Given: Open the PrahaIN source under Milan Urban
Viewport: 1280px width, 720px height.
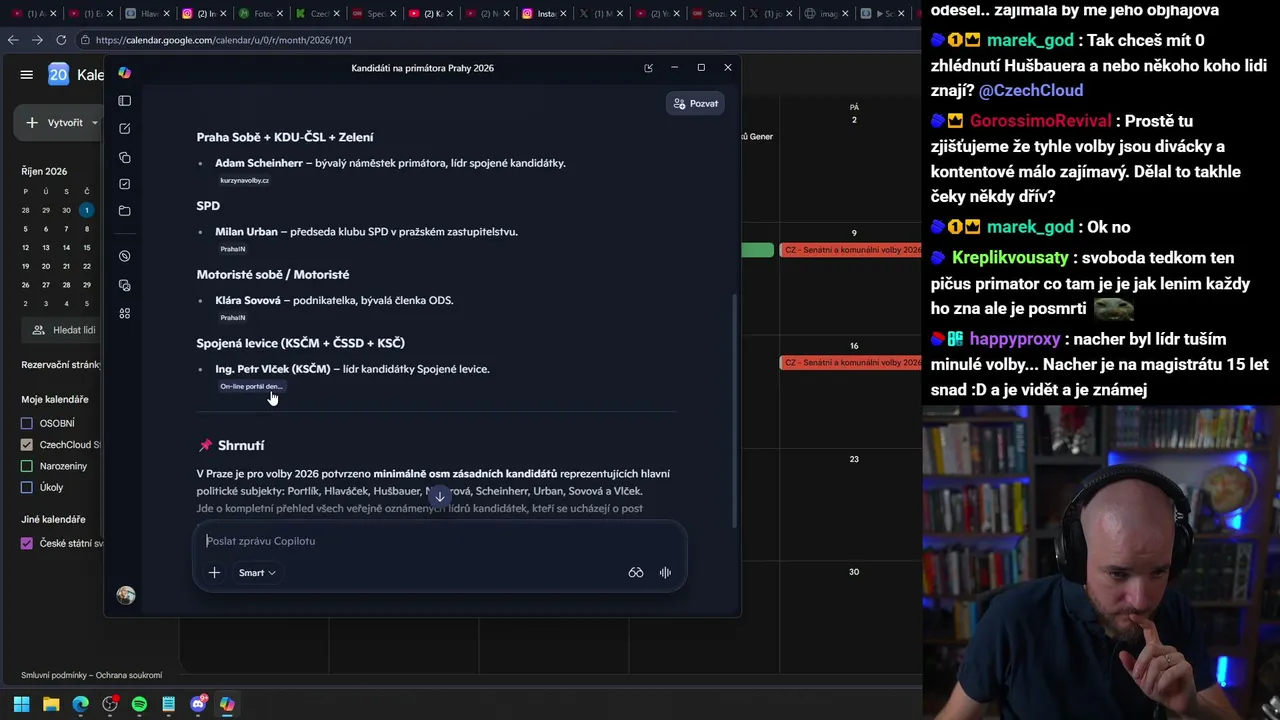Looking at the screenshot, I should pos(233,249).
